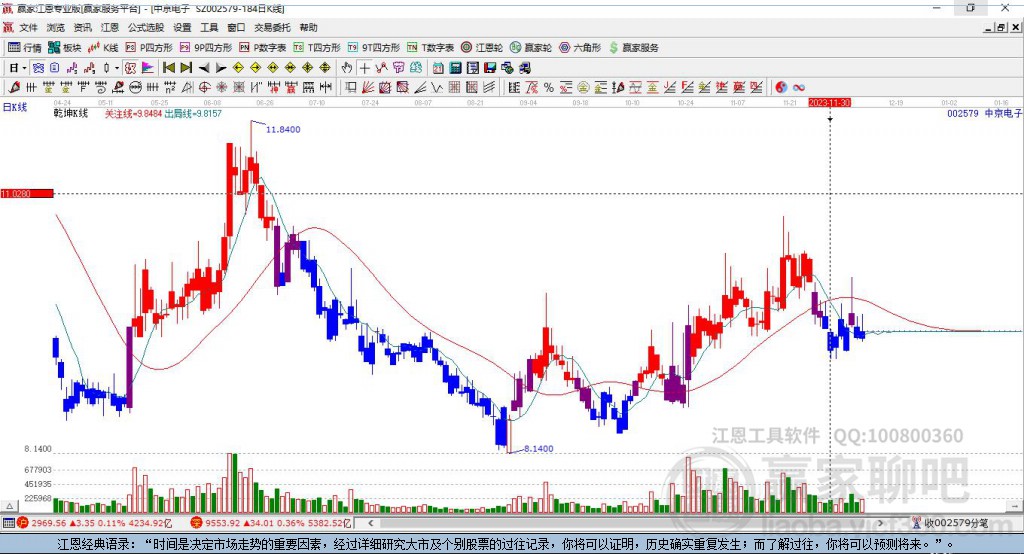Open 赢家服务 dollar-sign button
This screenshot has width=1024, height=554.
coord(633,48)
